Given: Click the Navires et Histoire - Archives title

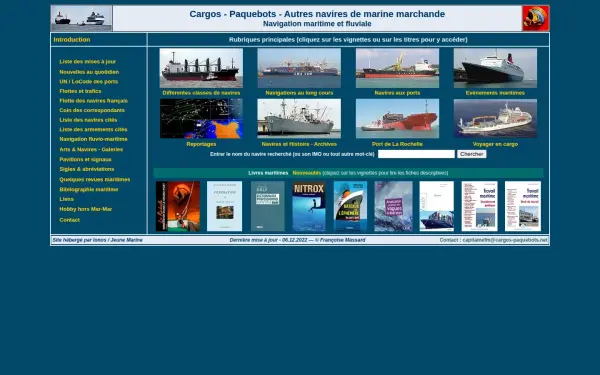Looking at the screenshot, I should click(x=299, y=144).
